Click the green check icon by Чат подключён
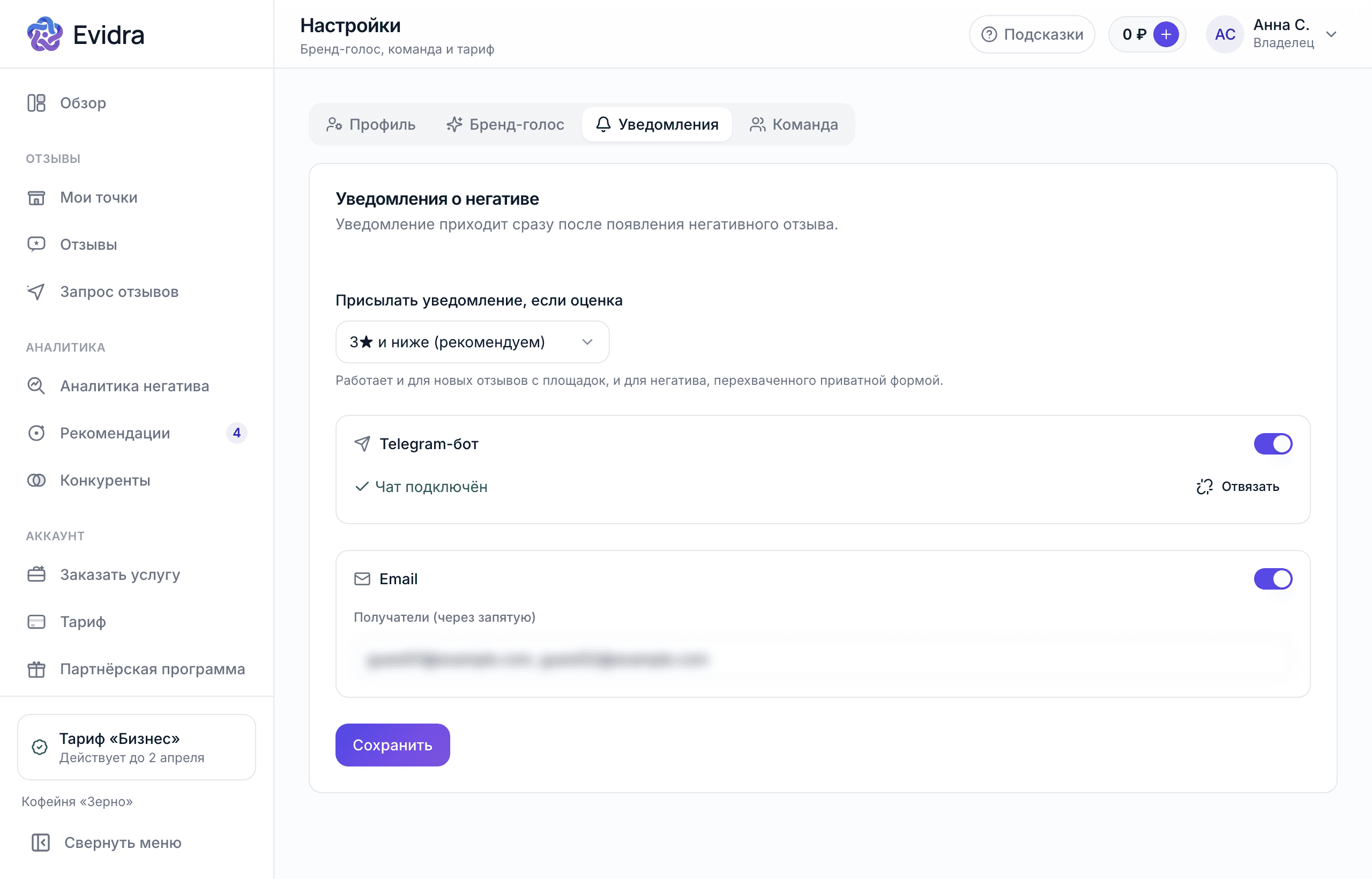This screenshot has width=1372, height=879. (x=362, y=486)
